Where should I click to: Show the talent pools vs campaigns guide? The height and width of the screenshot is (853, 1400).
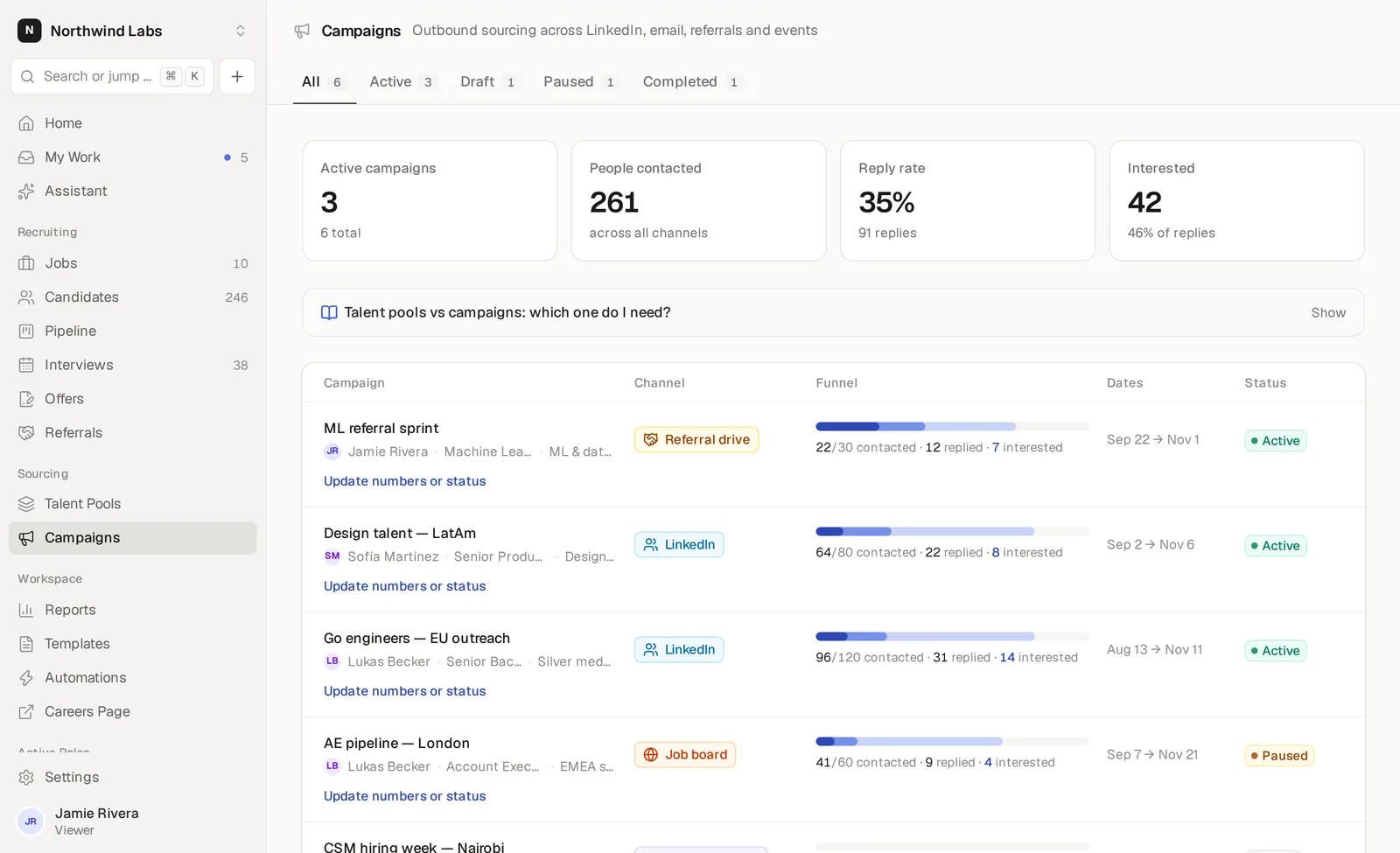tap(1328, 312)
